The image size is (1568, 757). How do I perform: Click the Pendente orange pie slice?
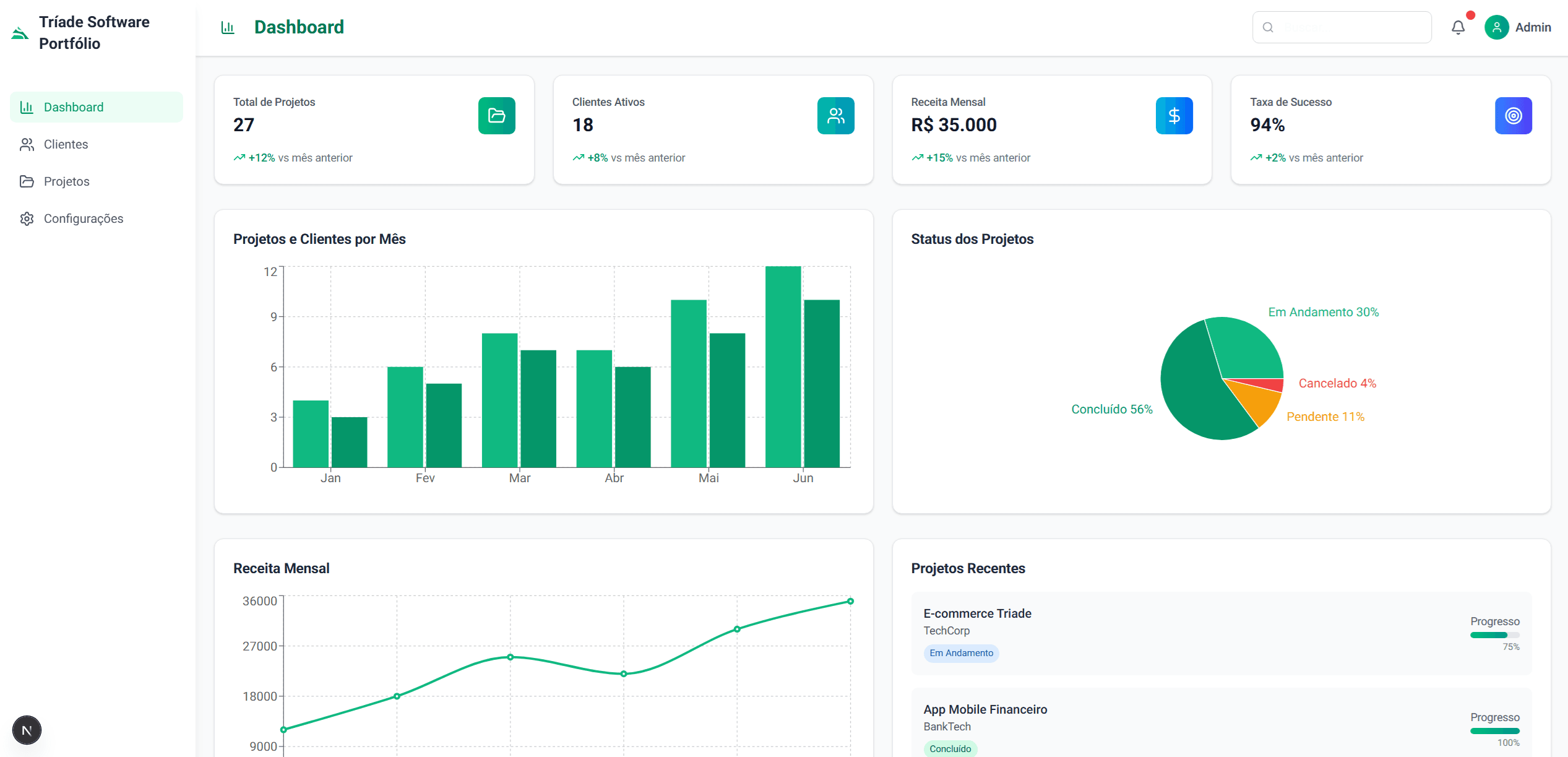1257,401
